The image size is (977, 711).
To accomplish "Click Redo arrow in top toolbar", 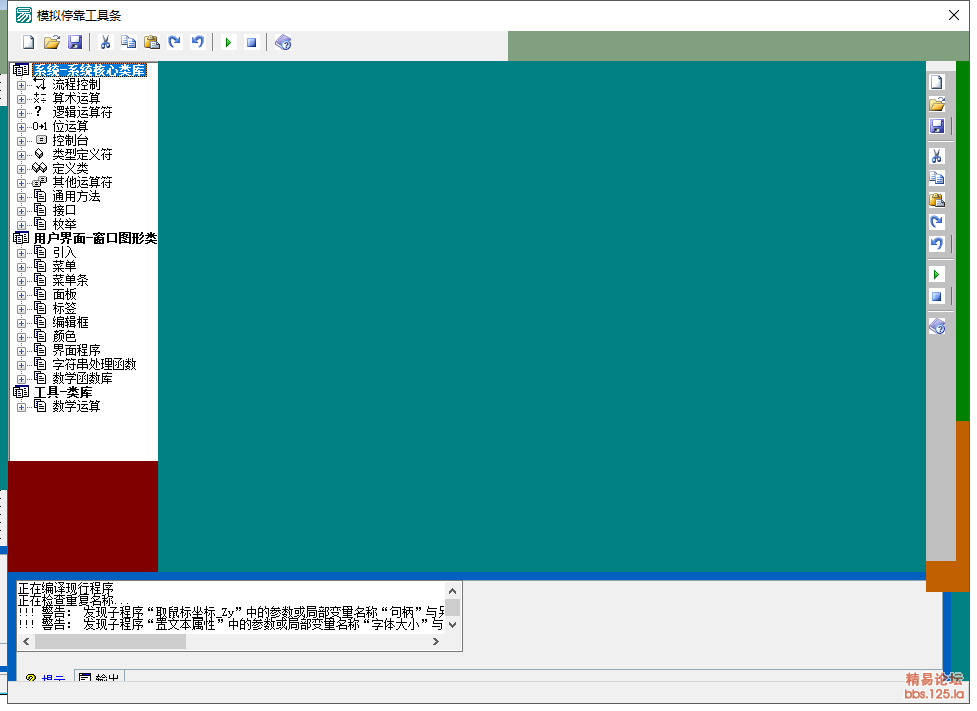I will coord(174,42).
